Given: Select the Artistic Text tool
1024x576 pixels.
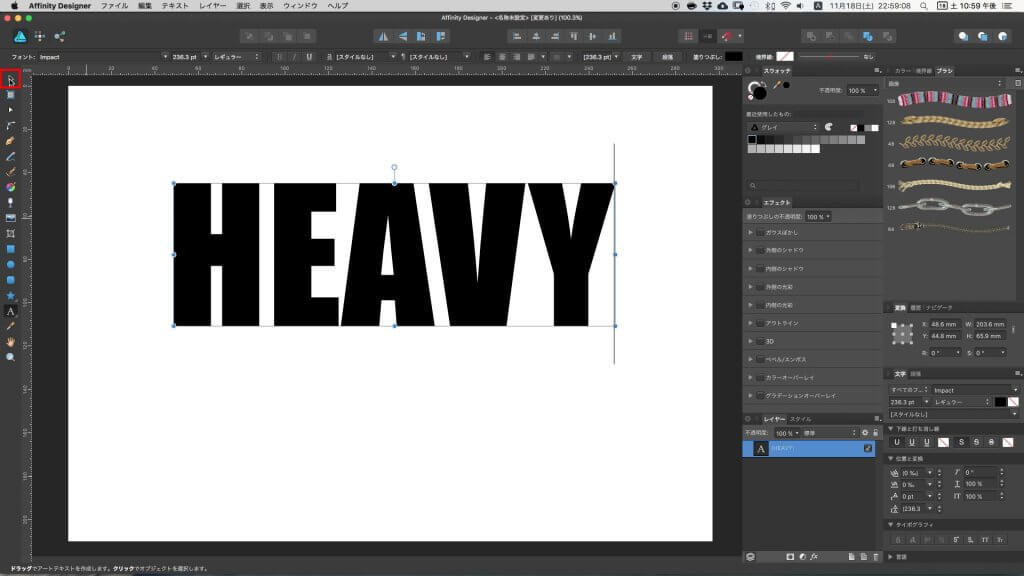Looking at the screenshot, I should coord(10,312).
